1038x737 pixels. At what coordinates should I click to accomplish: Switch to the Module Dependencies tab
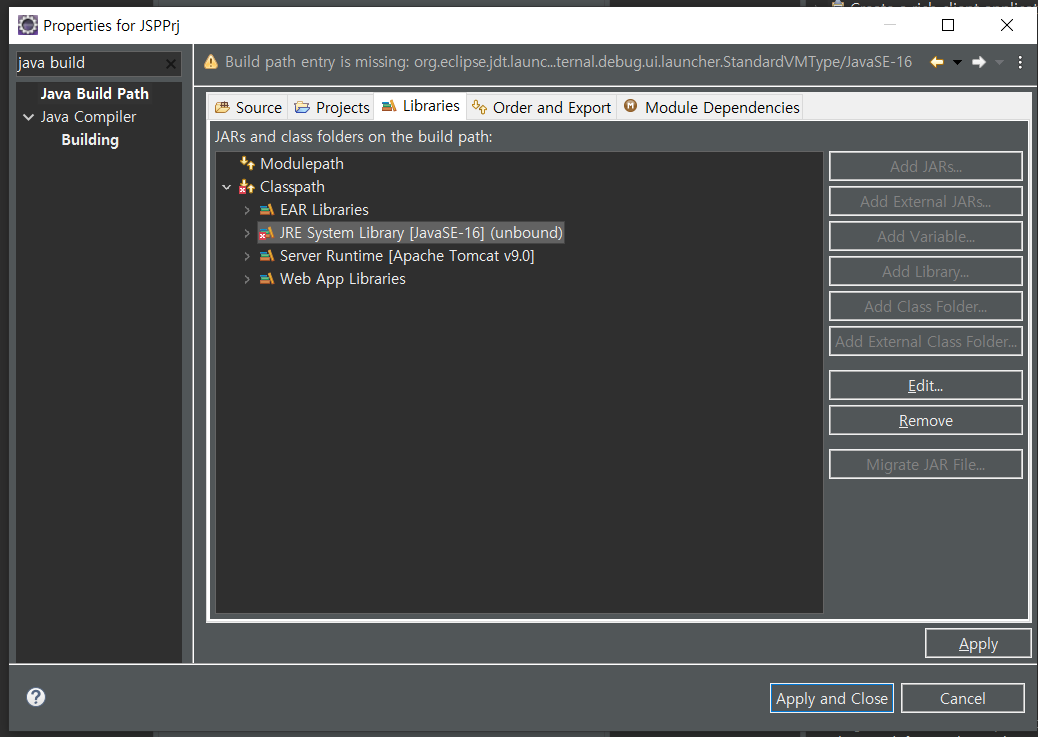tap(712, 107)
